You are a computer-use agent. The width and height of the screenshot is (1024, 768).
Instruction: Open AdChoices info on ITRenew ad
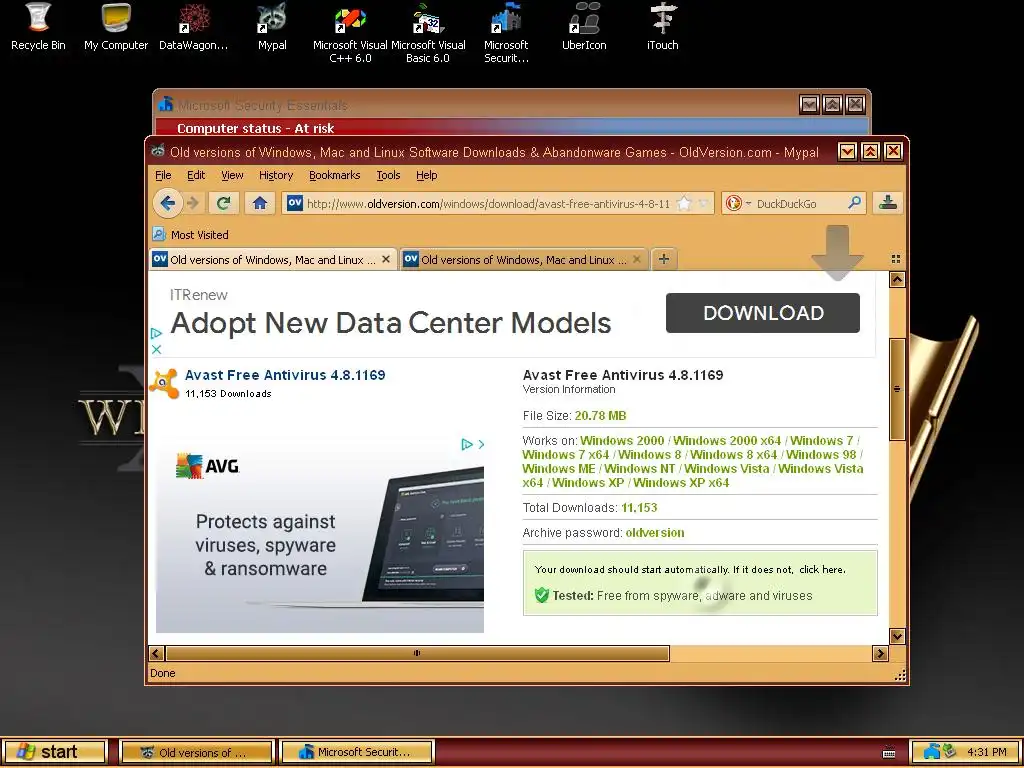pyautogui.click(x=156, y=334)
